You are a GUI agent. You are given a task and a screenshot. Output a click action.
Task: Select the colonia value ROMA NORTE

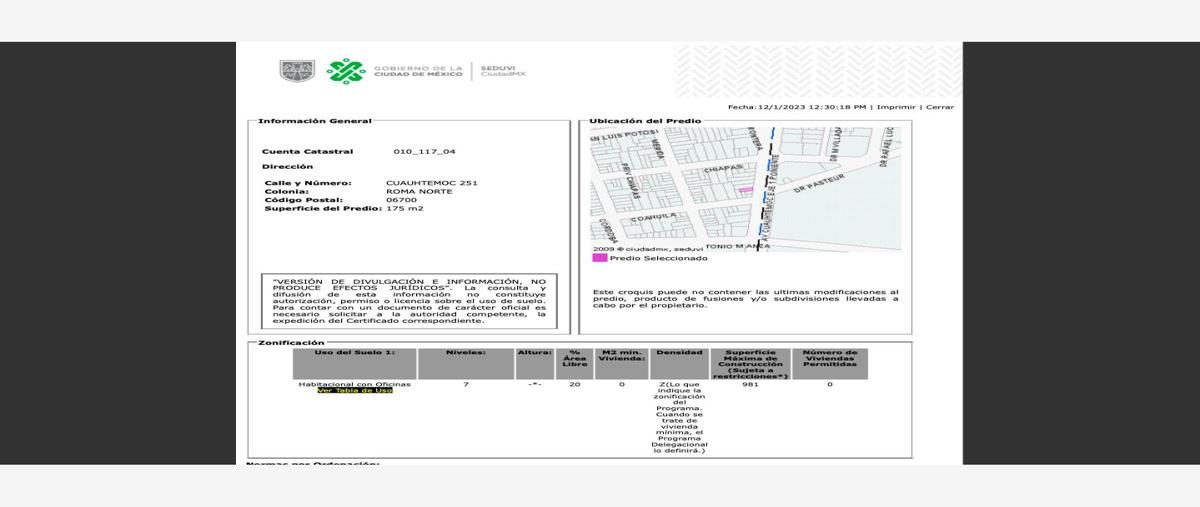(x=419, y=192)
